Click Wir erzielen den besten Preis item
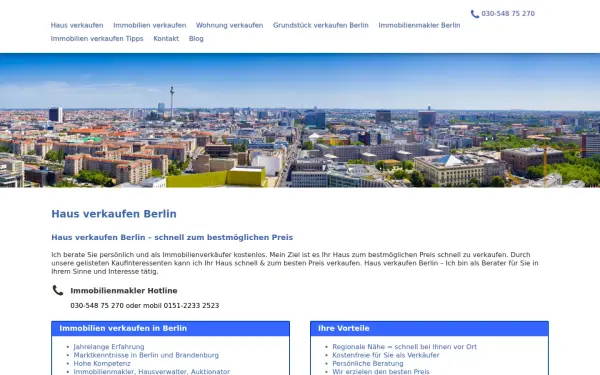Screen dimensions: 600x375 click(381, 372)
